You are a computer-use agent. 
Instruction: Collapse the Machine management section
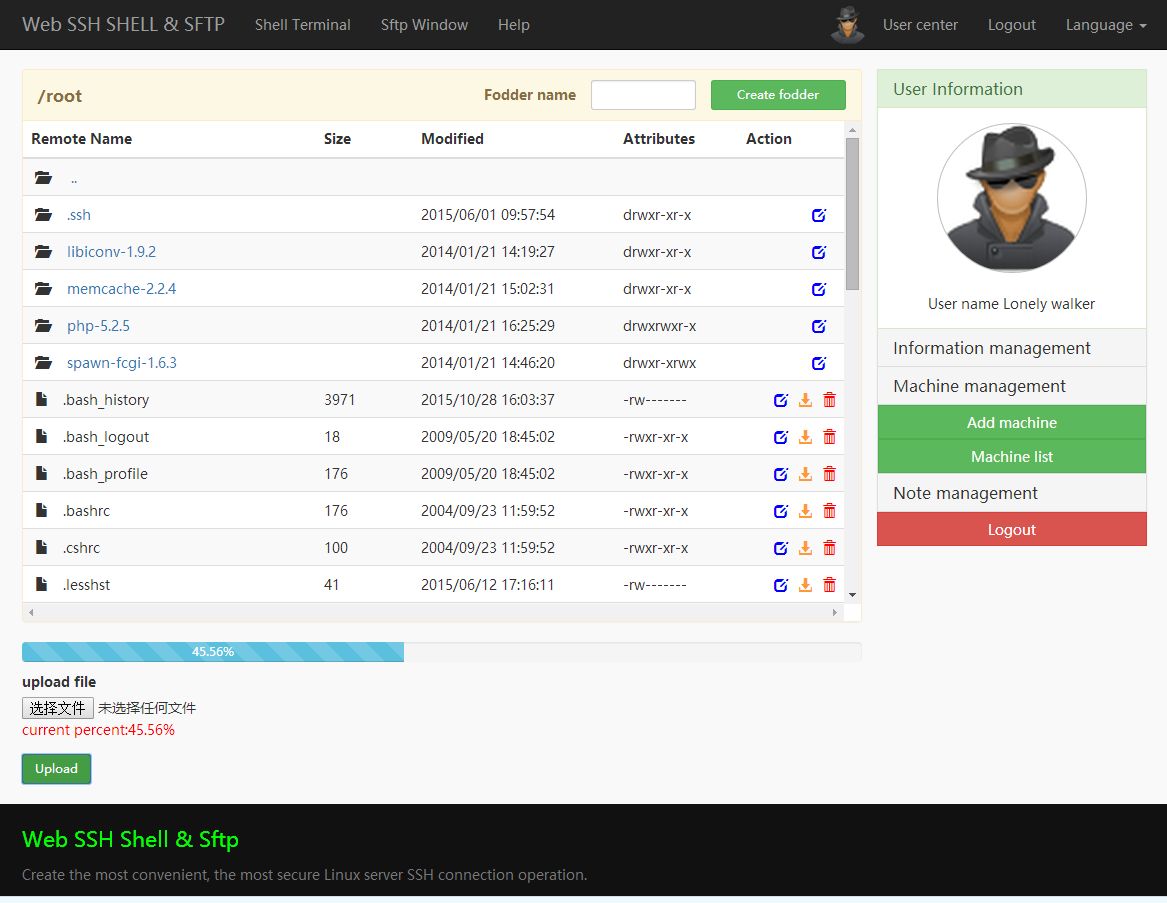[x=979, y=386]
